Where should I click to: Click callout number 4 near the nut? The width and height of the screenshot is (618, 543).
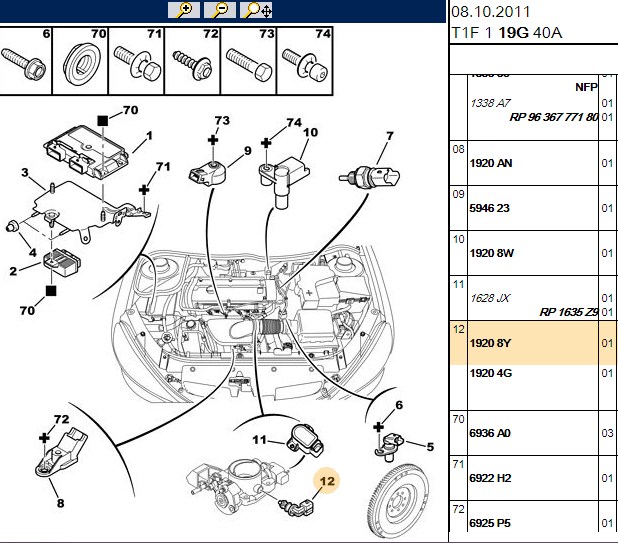tap(32, 253)
